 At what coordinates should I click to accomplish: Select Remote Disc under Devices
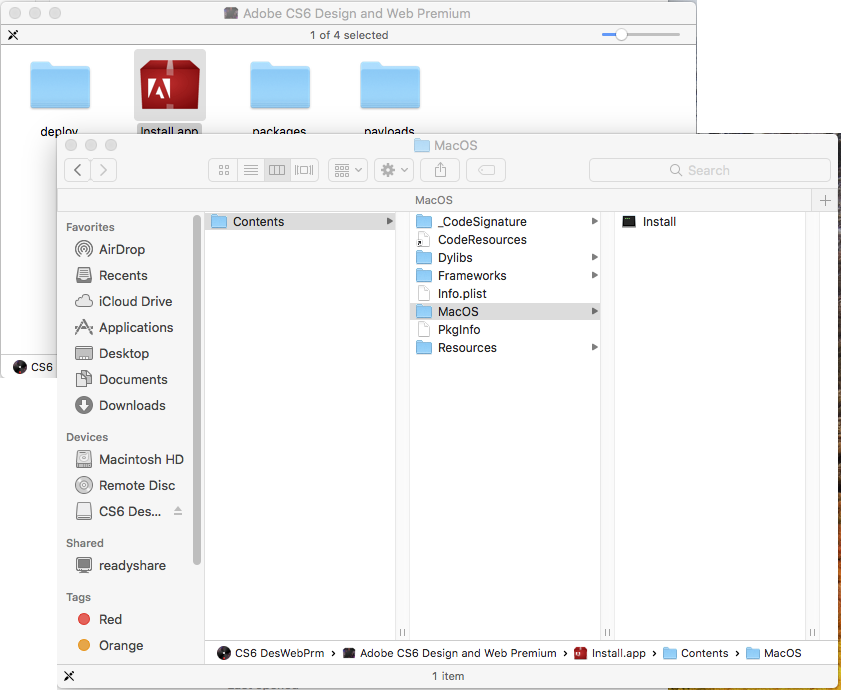tap(137, 486)
